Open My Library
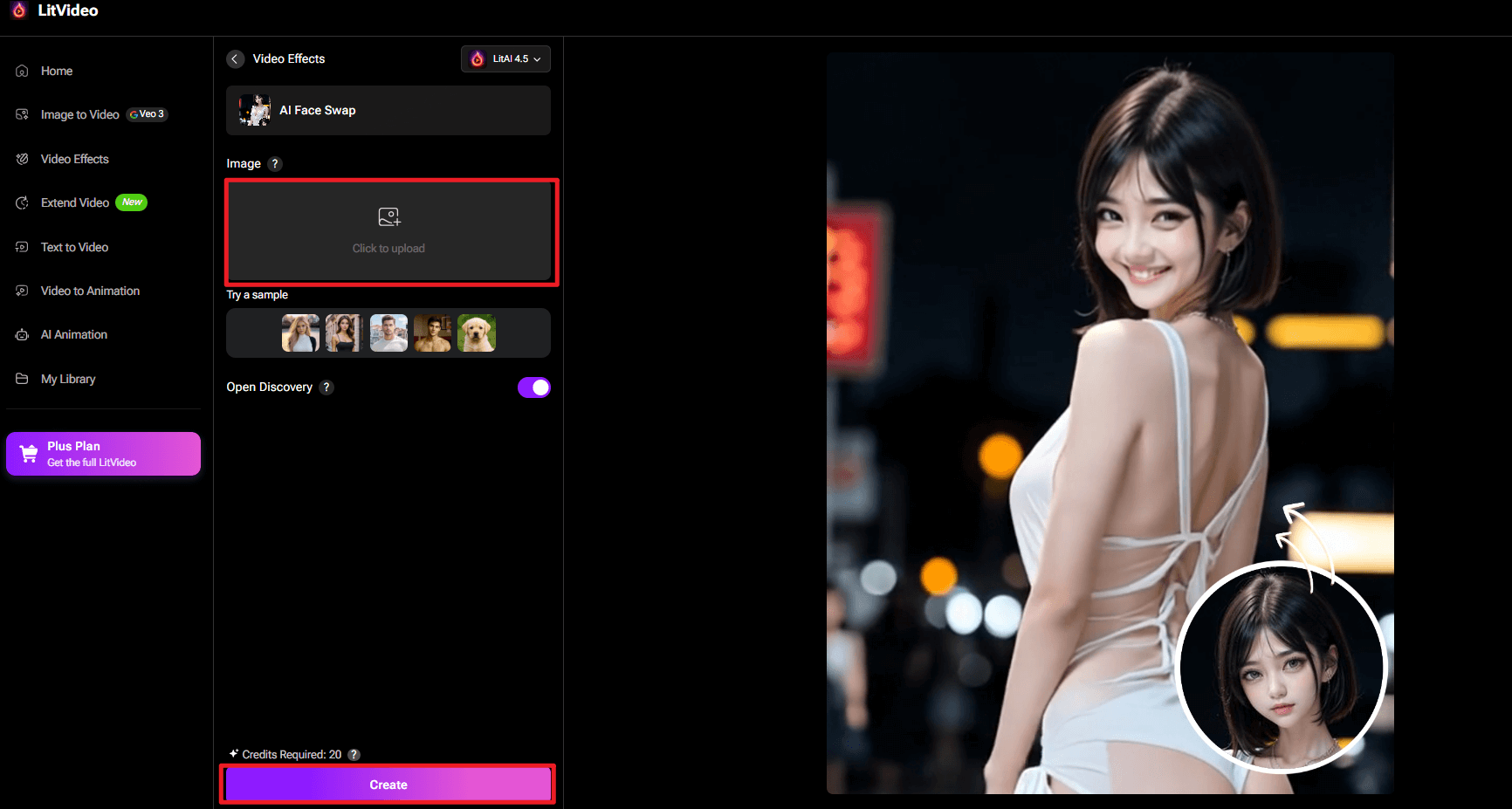Viewport: 1512px width, 809px height. point(68,379)
